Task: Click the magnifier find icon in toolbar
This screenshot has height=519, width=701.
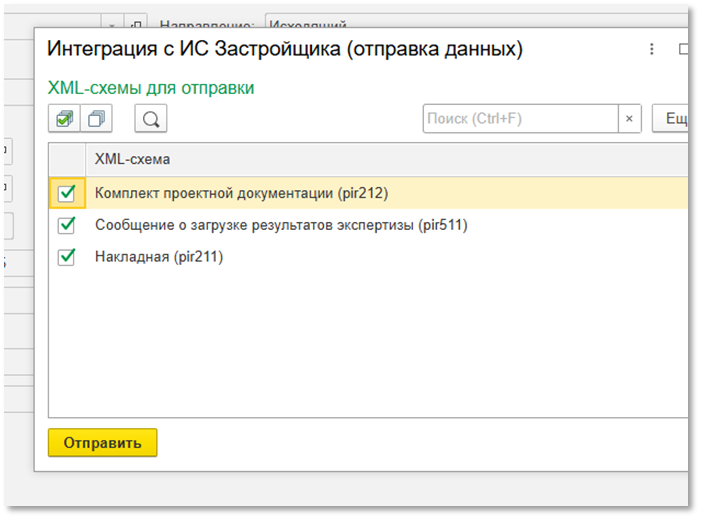Action: click(150, 119)
